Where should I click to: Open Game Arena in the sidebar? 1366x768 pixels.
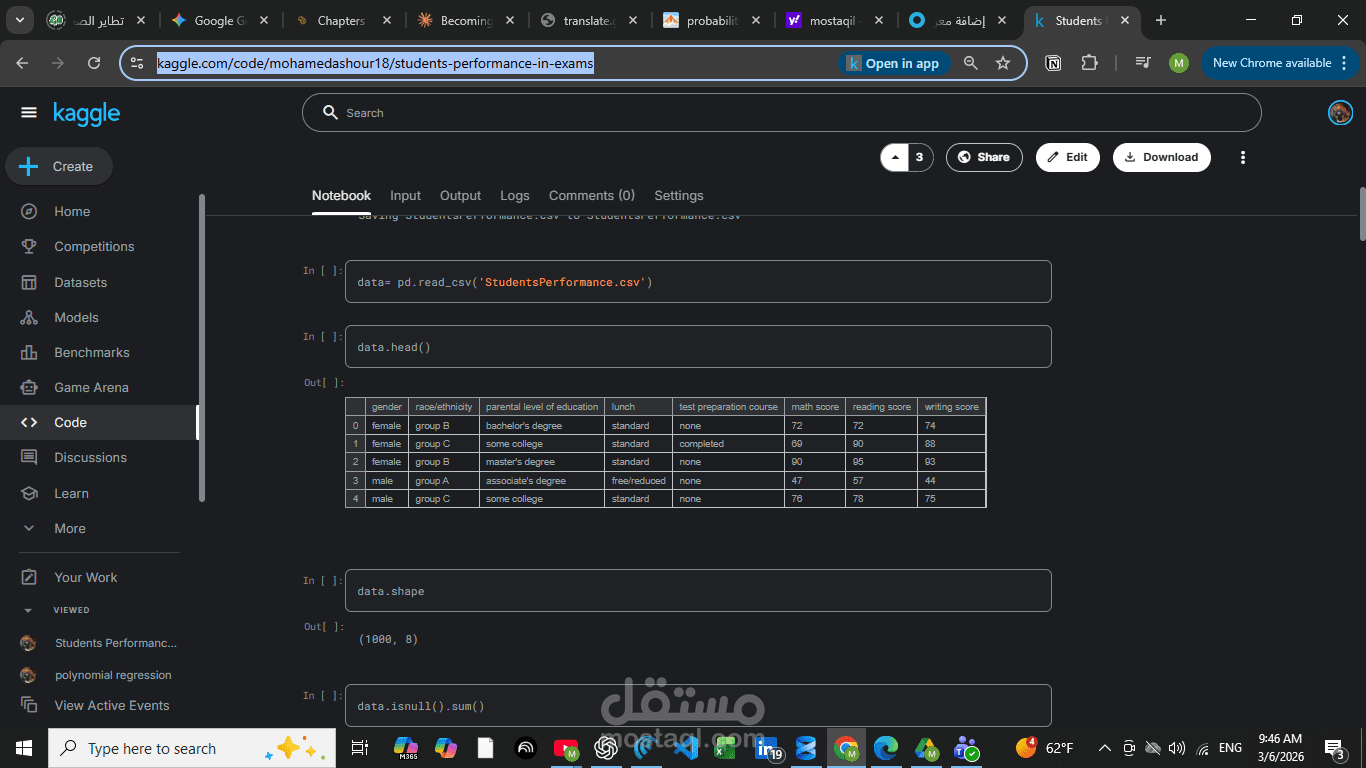[91, 387]
